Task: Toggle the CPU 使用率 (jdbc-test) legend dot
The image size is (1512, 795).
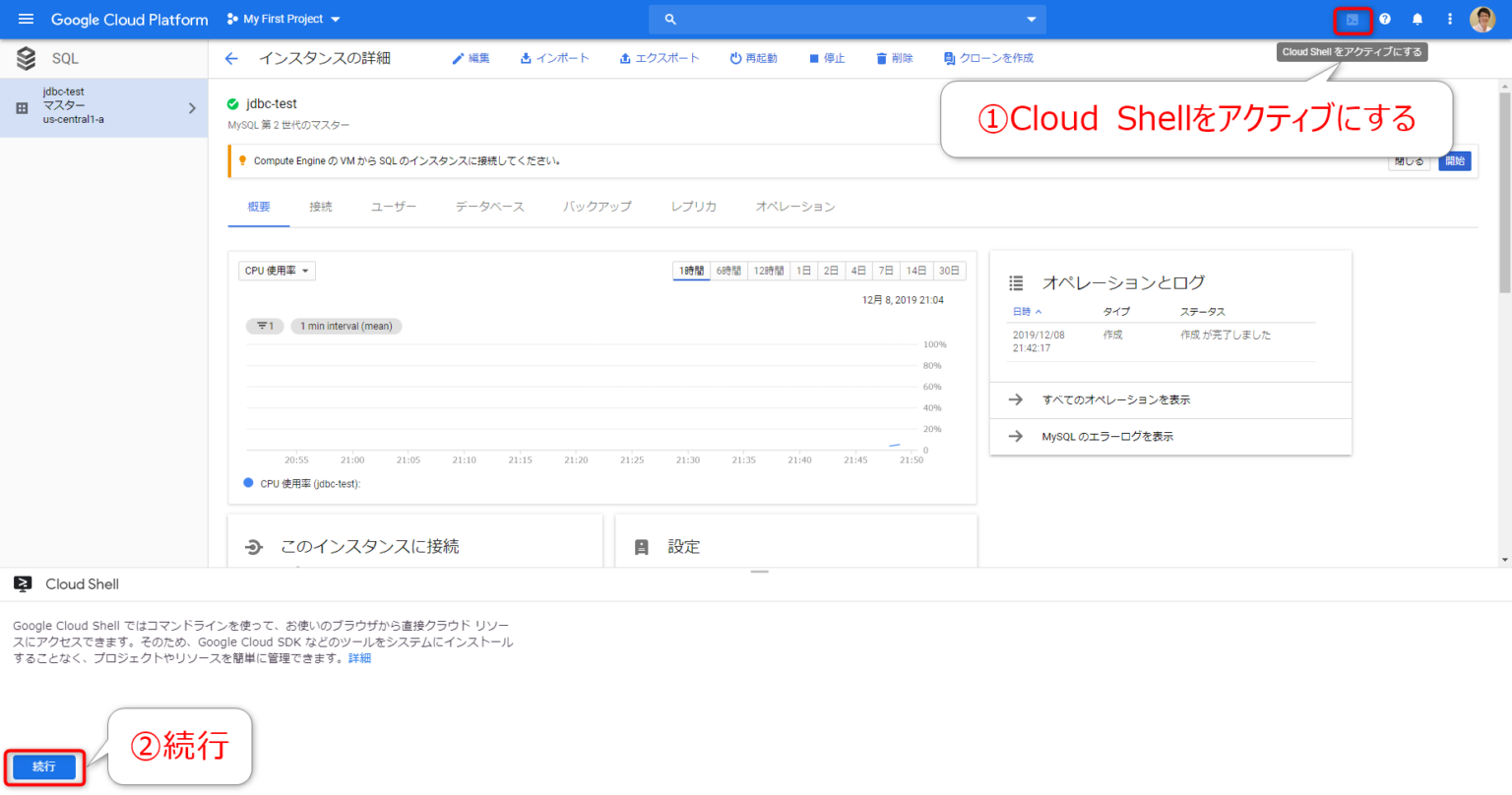Action: click(x=248, y=483)
